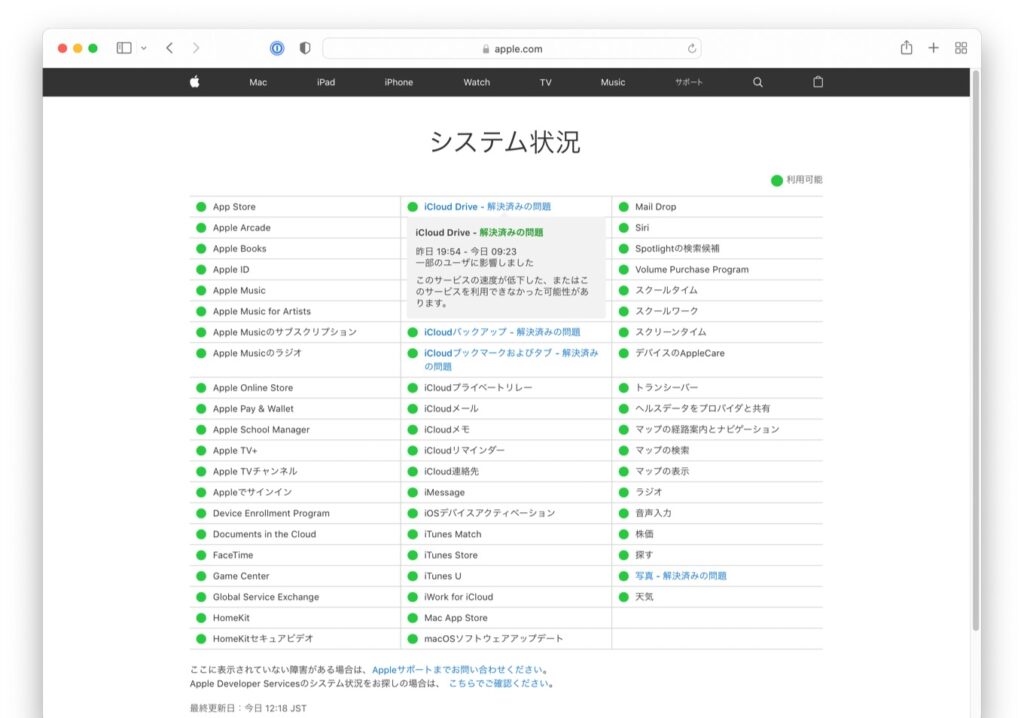Screen dimensions: 1024x718
Task: Click the Apple Books row text
Action: click(240, 248)
